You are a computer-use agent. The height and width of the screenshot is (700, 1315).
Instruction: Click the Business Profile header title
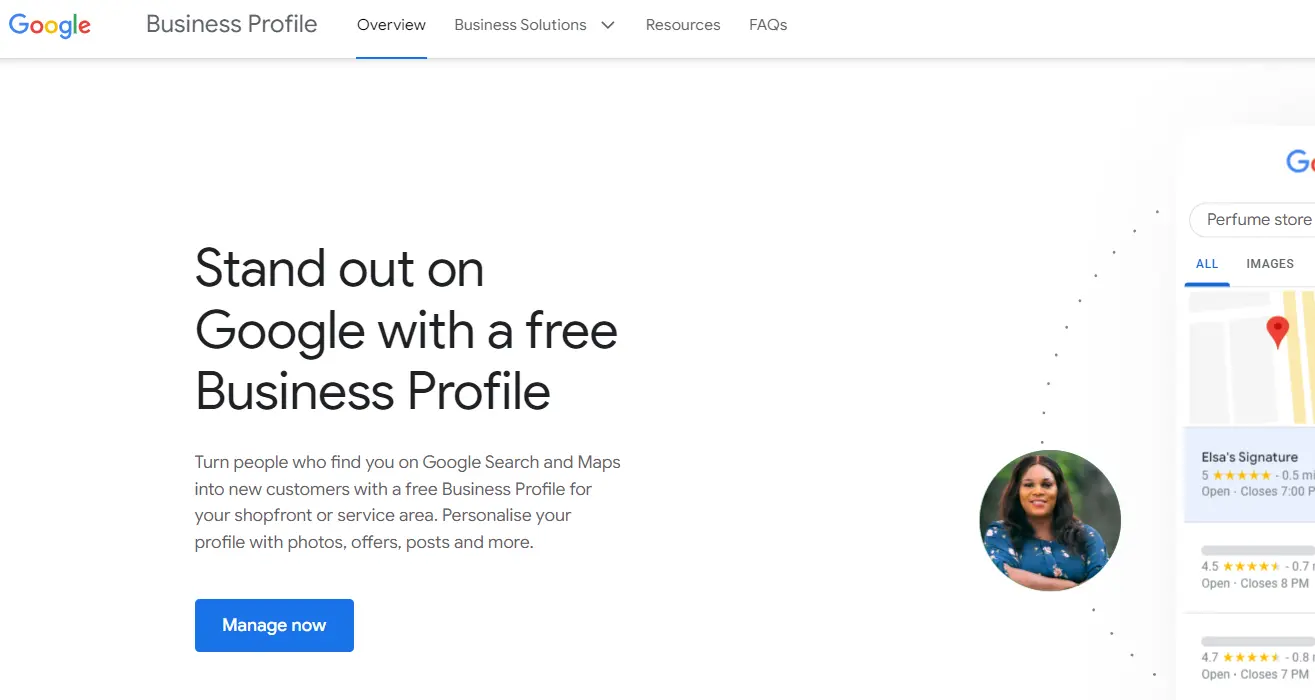click(x=231, y=25)
